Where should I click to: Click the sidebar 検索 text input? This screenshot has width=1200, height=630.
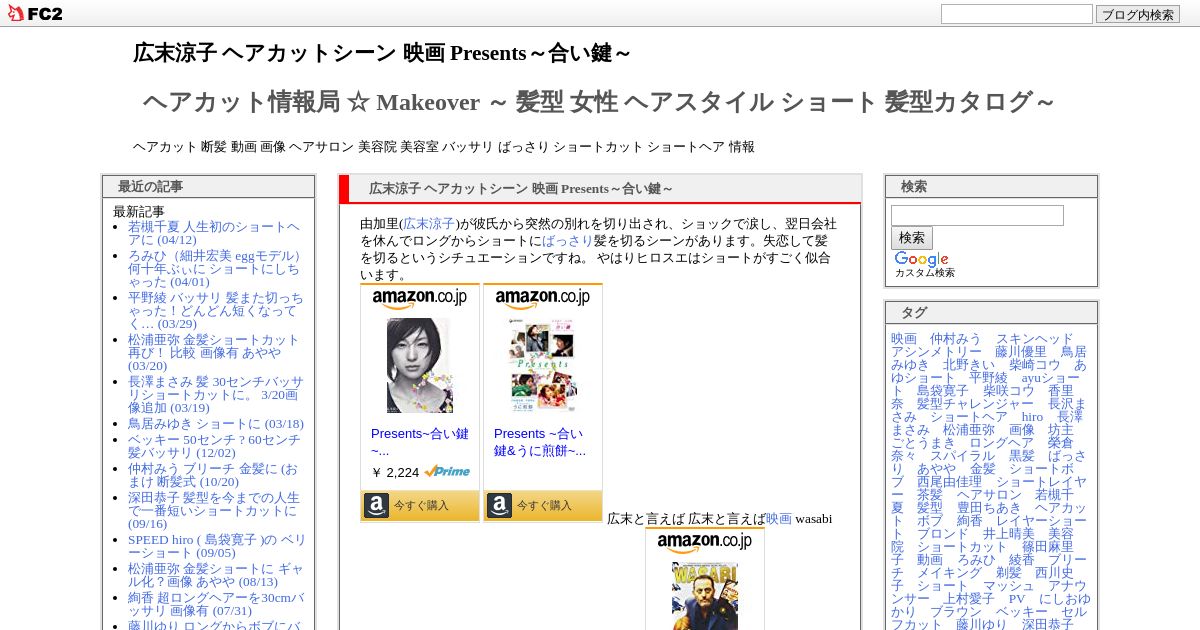[x=977, y=215]
